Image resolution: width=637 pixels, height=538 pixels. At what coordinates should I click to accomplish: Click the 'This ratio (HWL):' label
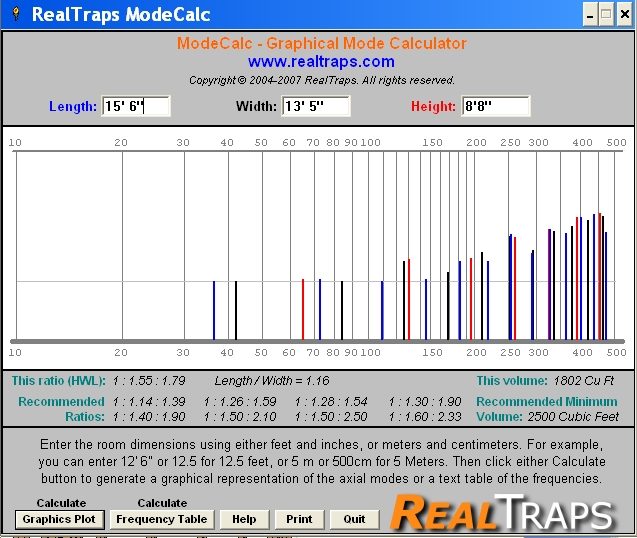pos(58,381)
